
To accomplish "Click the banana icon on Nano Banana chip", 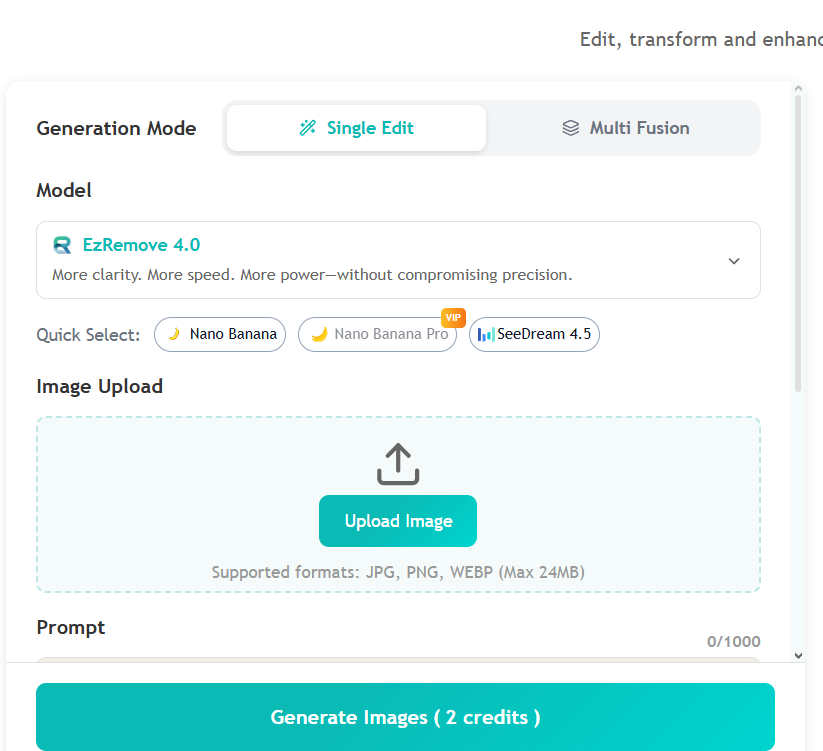I will (x=174, y=335).
